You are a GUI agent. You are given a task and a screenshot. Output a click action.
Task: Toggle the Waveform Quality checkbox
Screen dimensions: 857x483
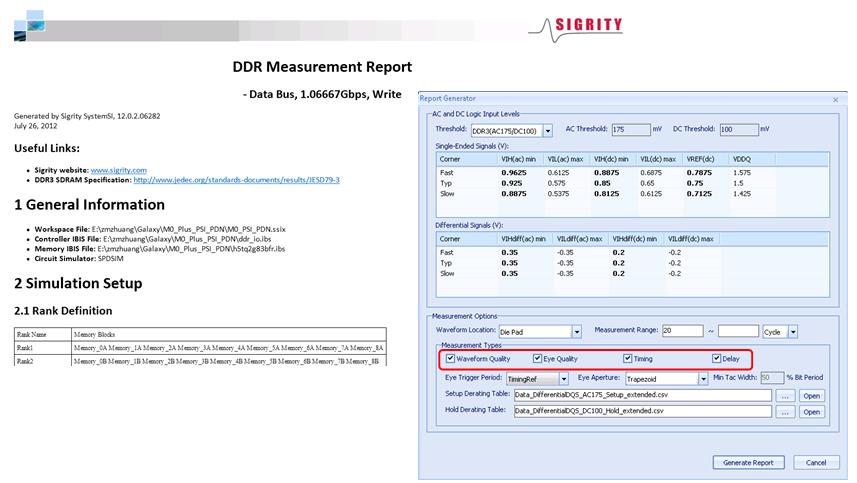point(450,358)
